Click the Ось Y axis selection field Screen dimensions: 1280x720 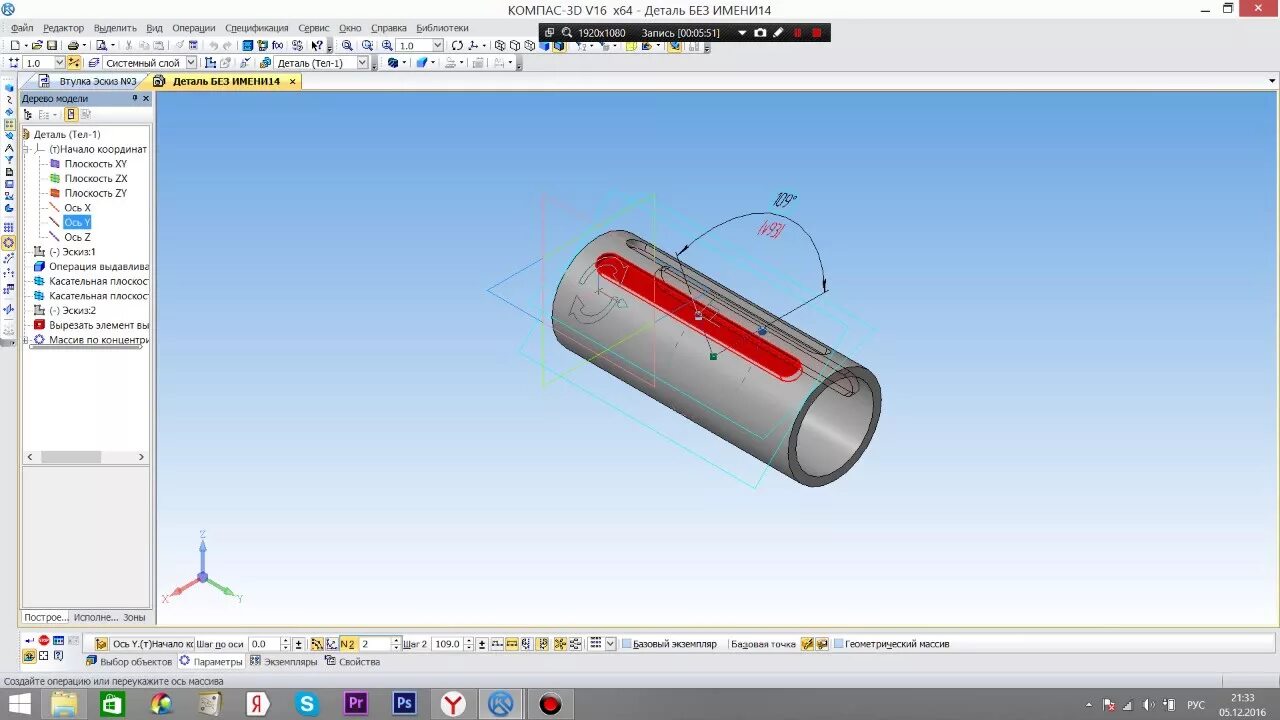click(152, 644)
